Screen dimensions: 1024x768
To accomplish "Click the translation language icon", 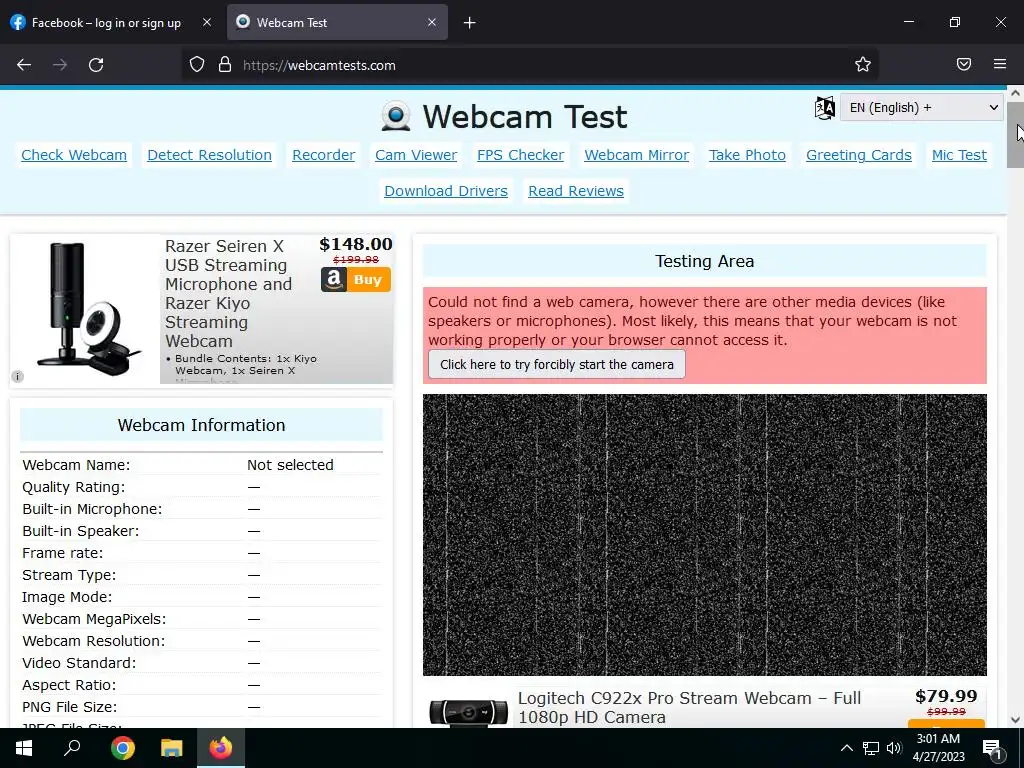I will pos(824,108).
